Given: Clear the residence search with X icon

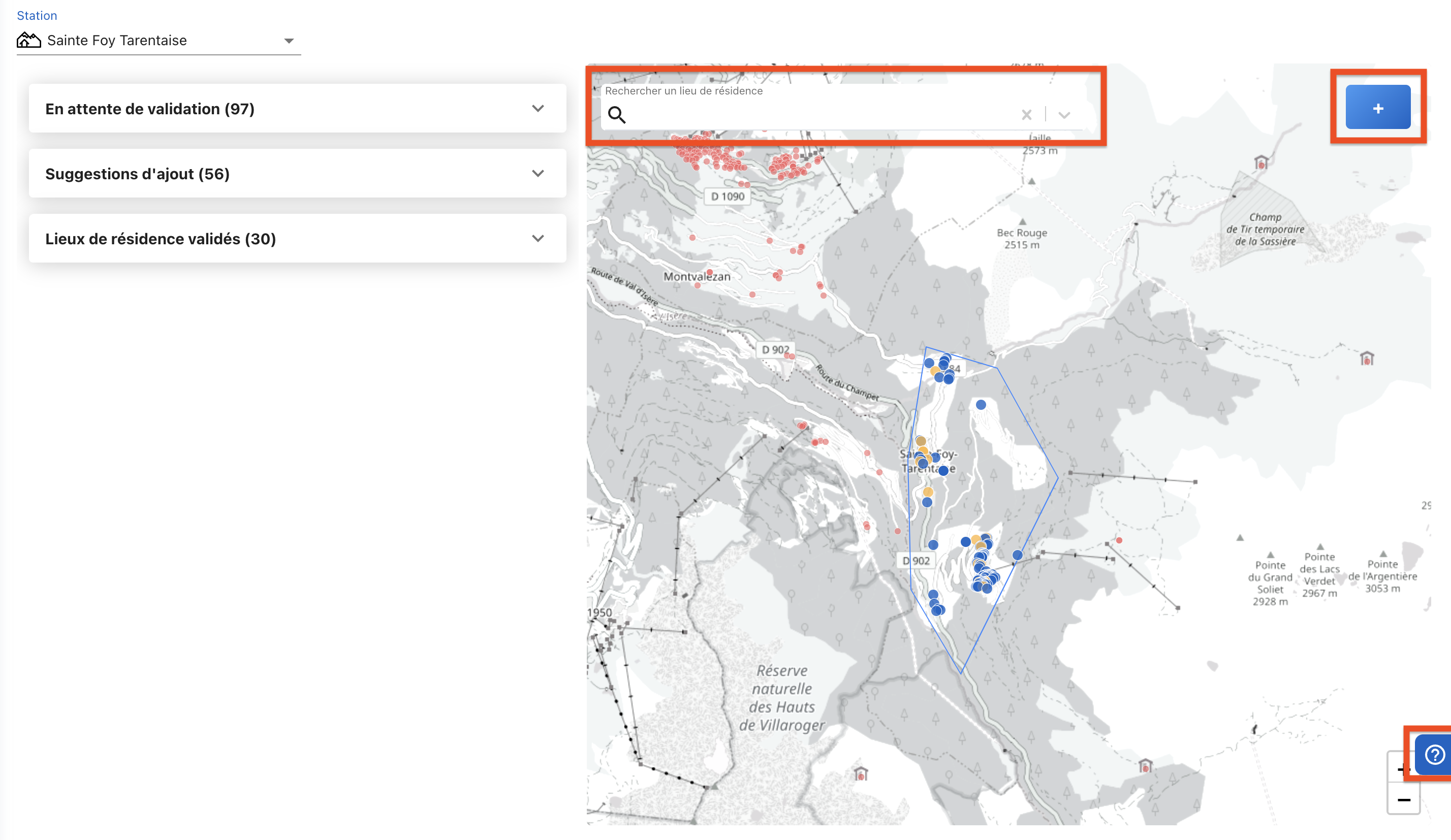Looking at the screenshot, I should click(1026, 115).
